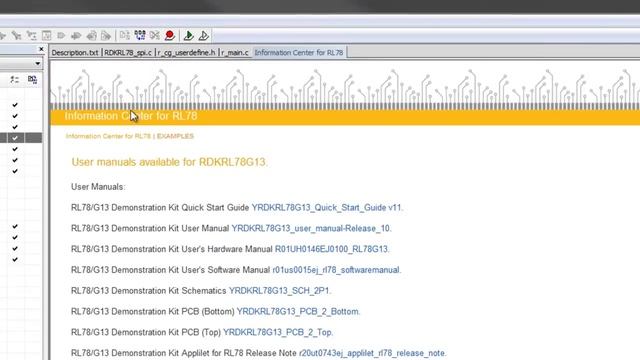Open r20ut0743ej_applilet_rl78_release_note link
Screen dimensions: 640x360
pos(372,353)
